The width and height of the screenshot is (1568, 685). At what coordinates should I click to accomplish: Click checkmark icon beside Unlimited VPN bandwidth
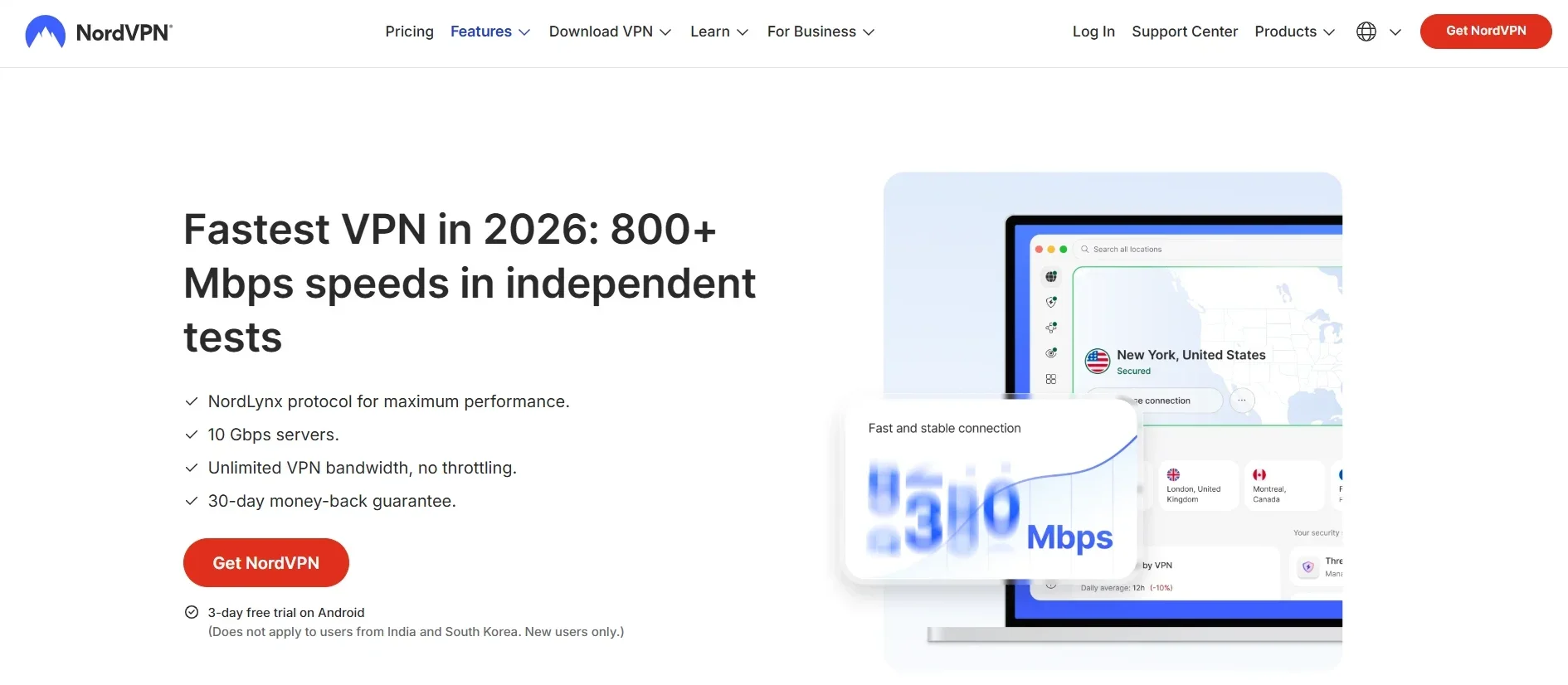192,468
